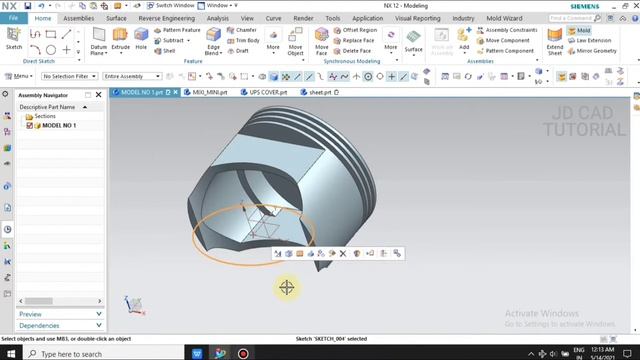Open the Edge Blend tool
The image size is (640, 360).
click(213, 36)
